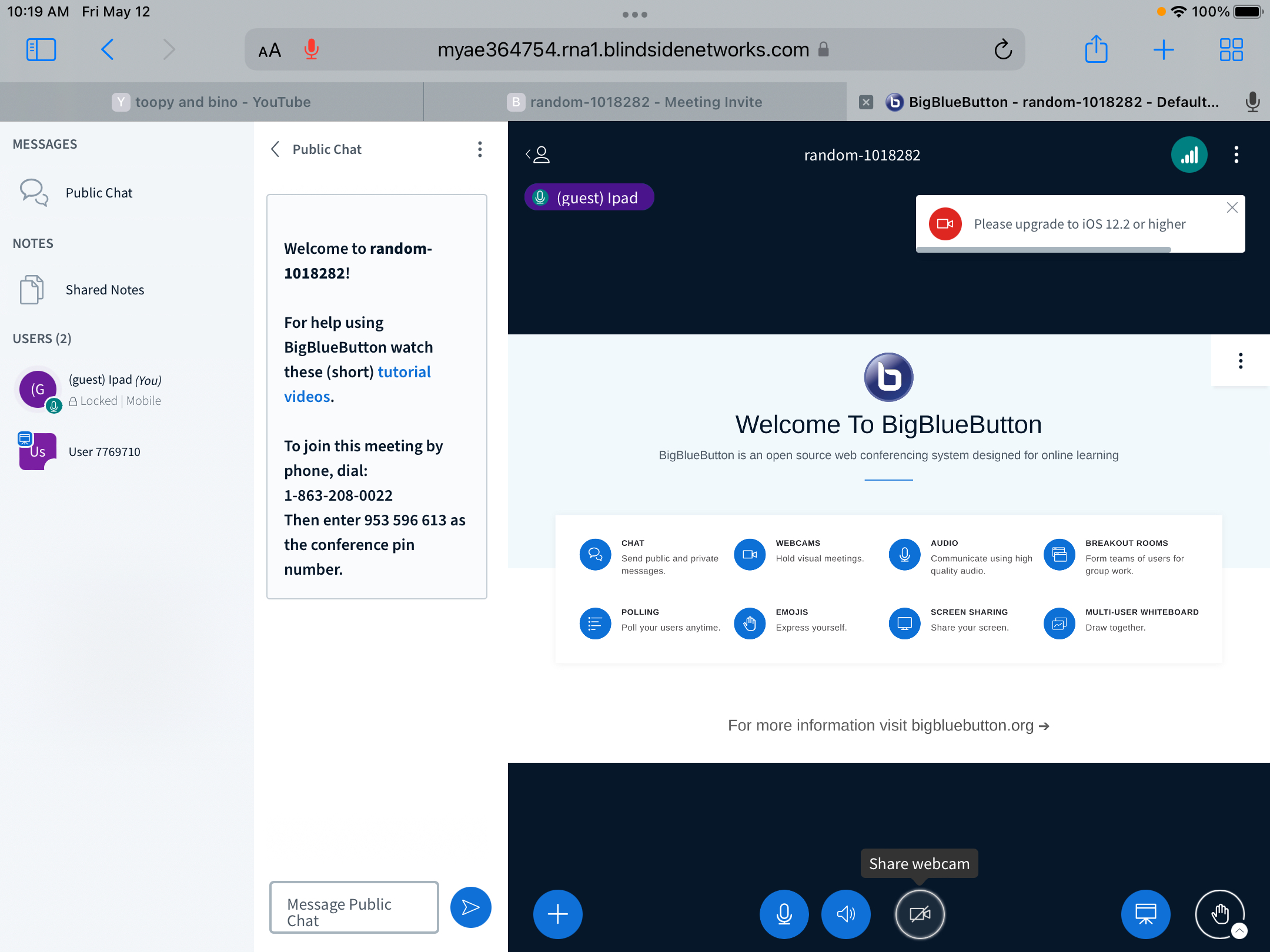Open Public Chat from Messages panel

coord(99,192)
